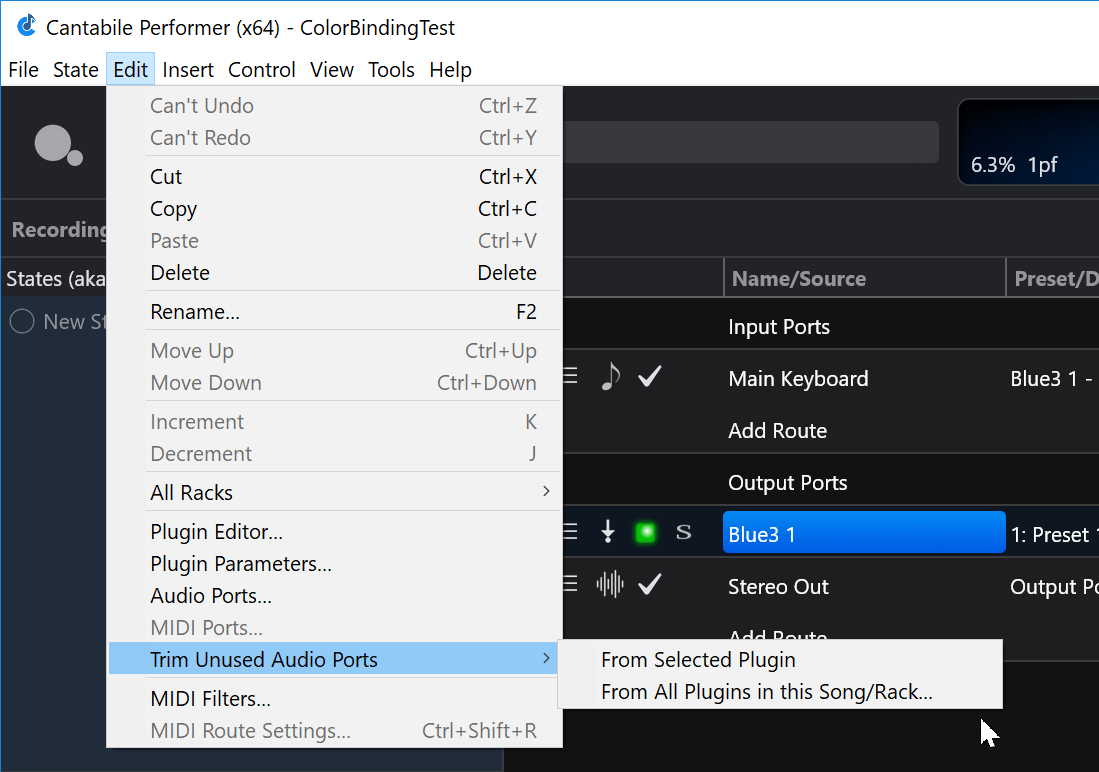Open the Main Keyboard row hamburger menu
Image resolution: width=1099 pixels, height=772 pixels.
571,377
